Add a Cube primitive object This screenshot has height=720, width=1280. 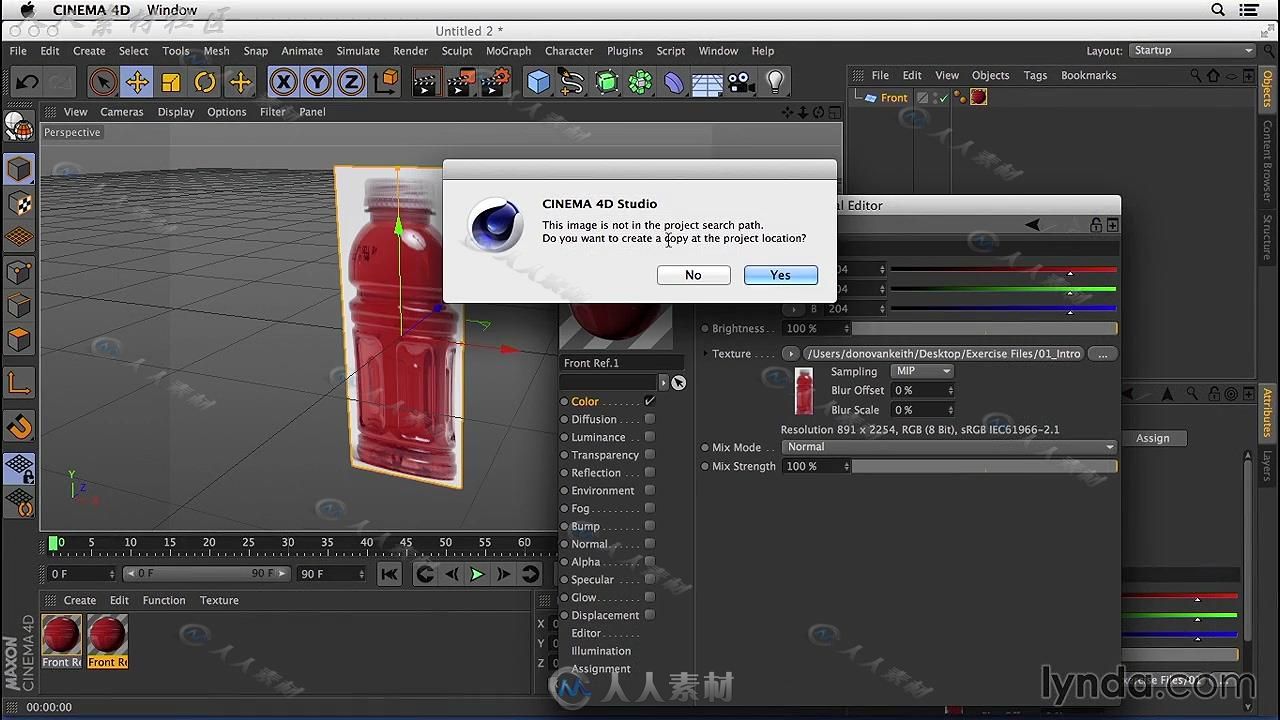pyautogui.click(x=538, y=82)
